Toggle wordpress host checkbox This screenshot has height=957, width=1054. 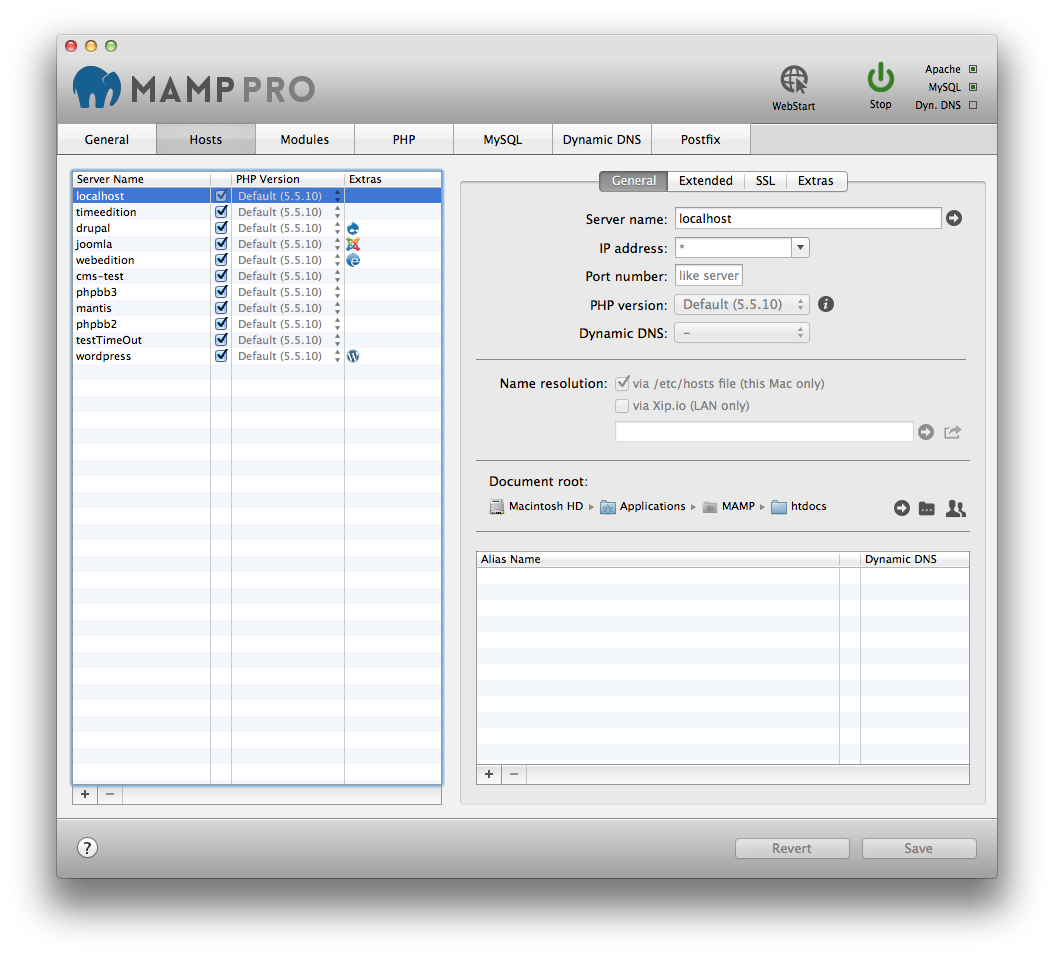coord(221,356)
